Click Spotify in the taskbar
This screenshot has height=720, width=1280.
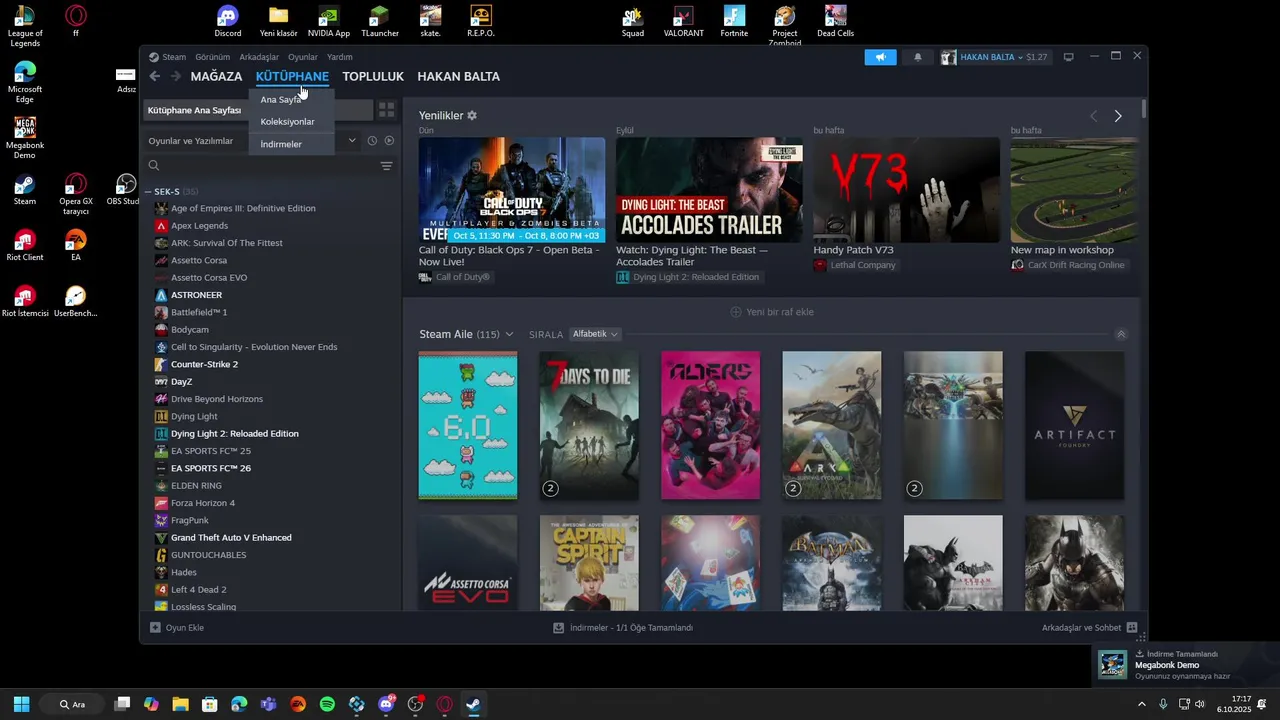[327, 704]
